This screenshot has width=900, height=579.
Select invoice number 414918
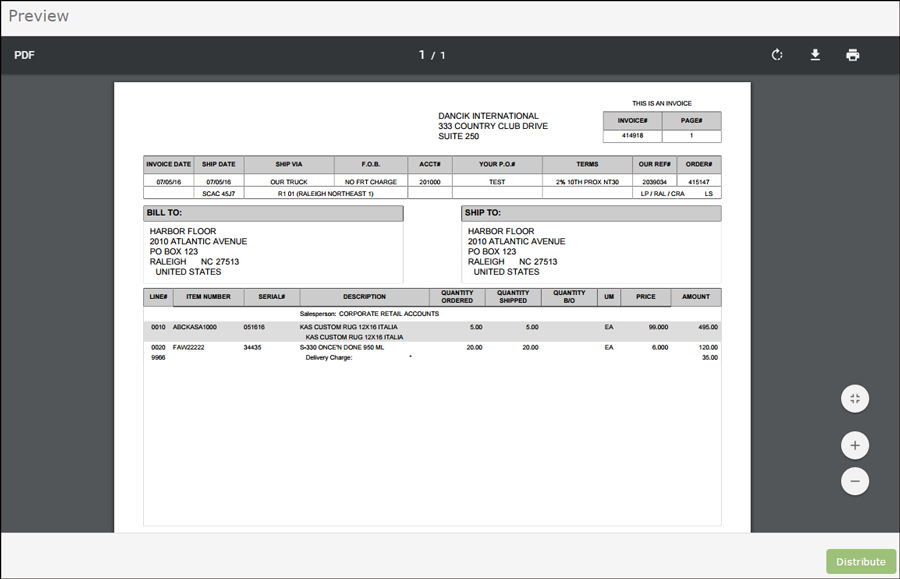tap(632, 135)
